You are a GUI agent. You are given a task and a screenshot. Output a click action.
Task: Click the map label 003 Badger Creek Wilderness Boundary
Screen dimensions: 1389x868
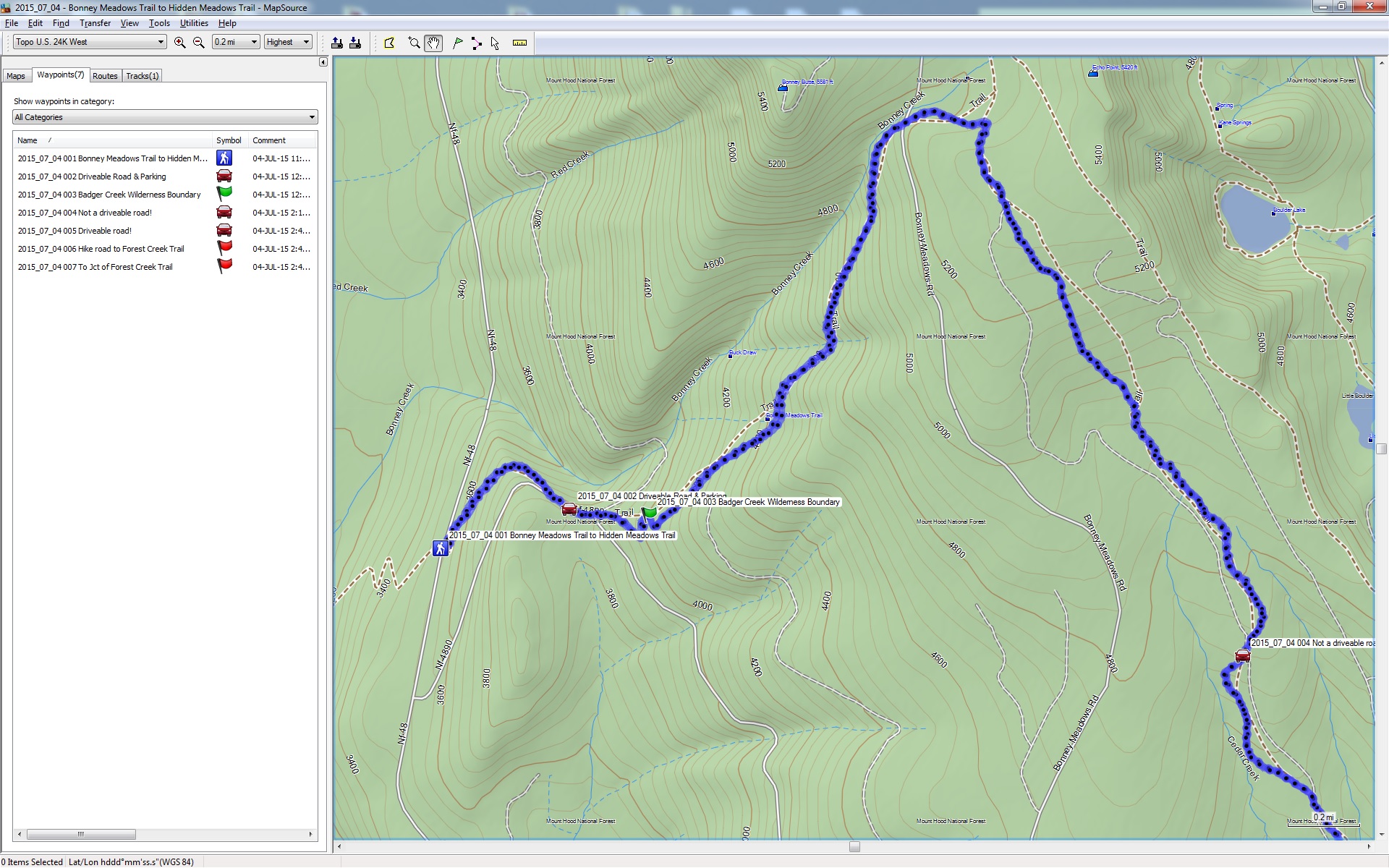[x=749, y=502]
